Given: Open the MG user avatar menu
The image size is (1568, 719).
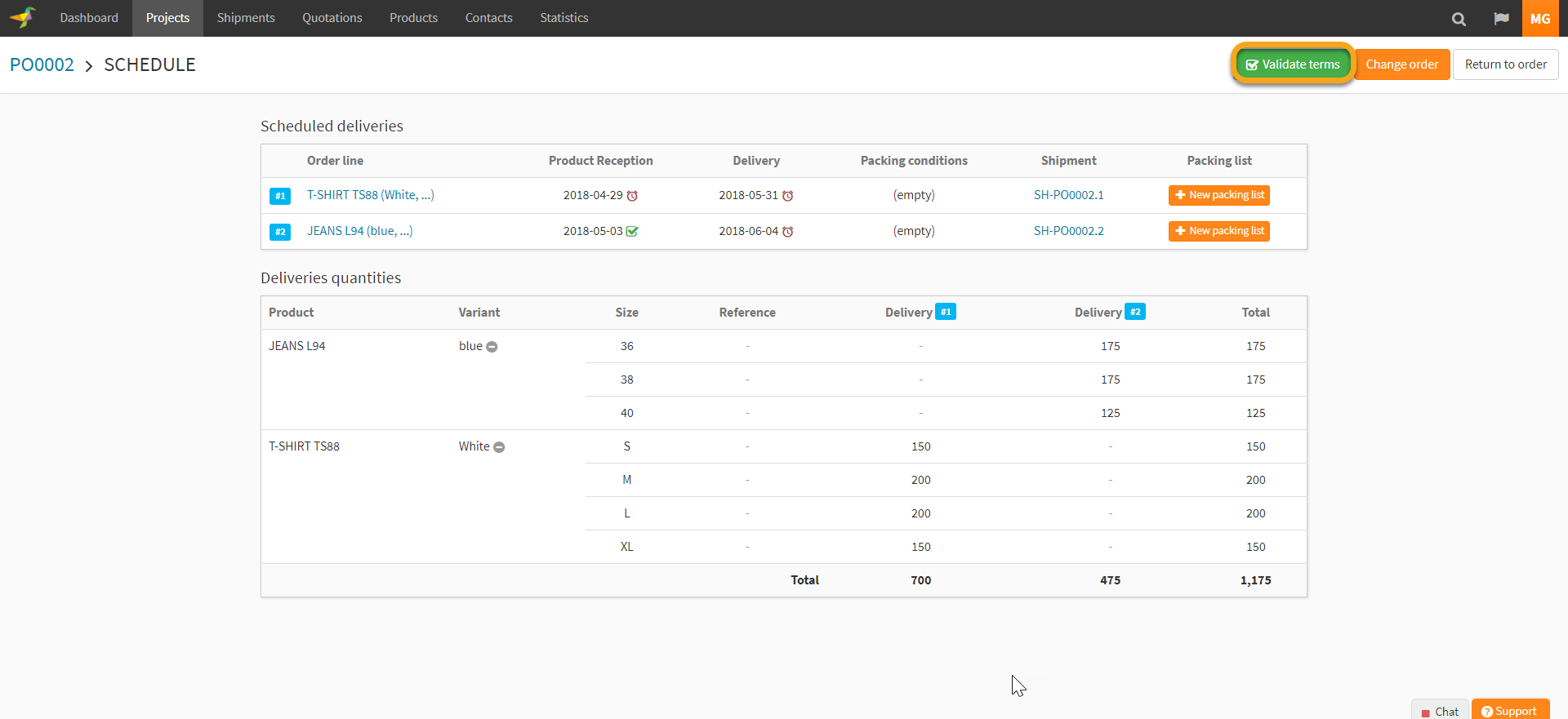Looking at the screenshot, I should (x=1540, y=19).
